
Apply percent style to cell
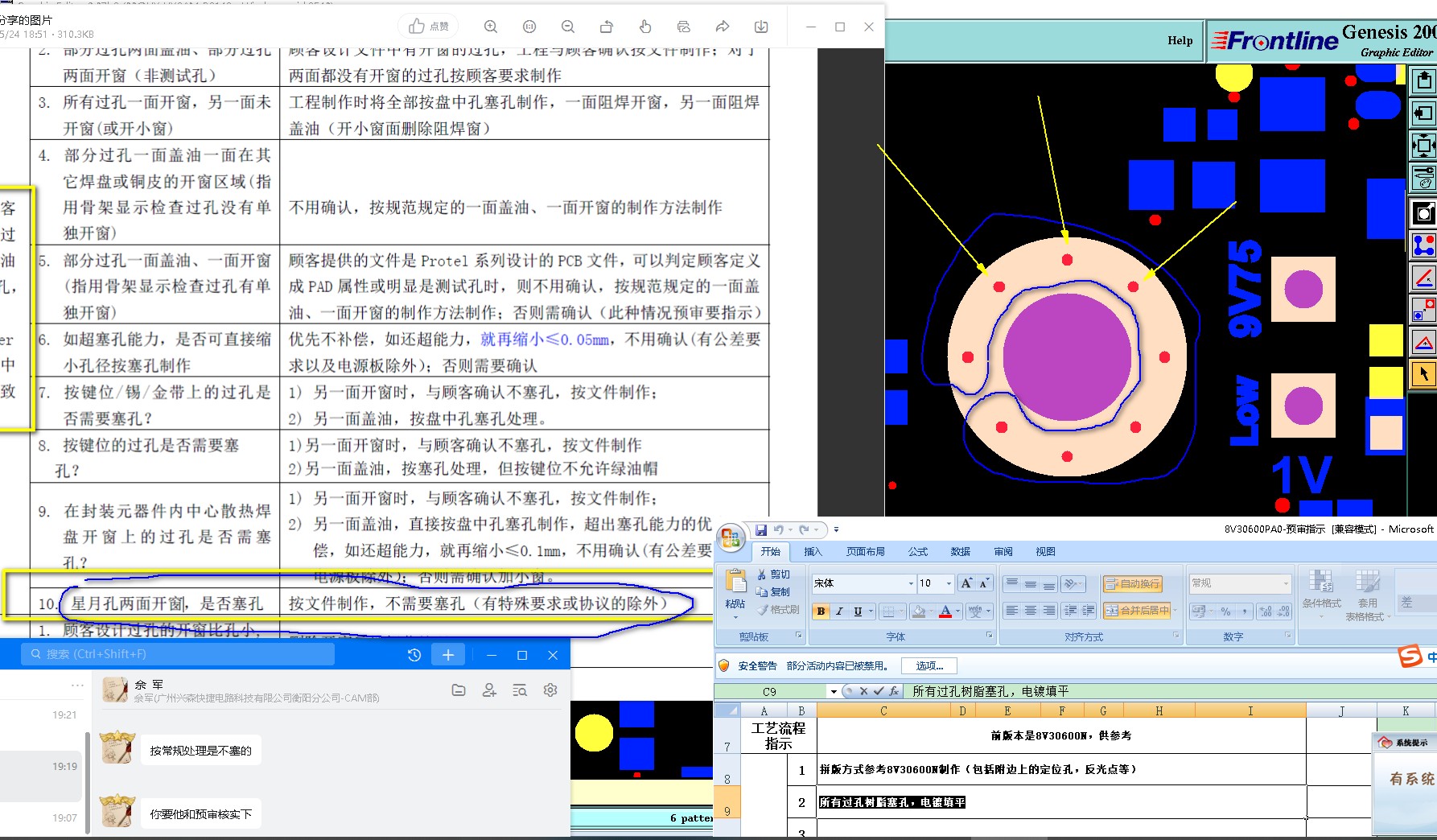pyautogui.click(x=1226, y=611)
